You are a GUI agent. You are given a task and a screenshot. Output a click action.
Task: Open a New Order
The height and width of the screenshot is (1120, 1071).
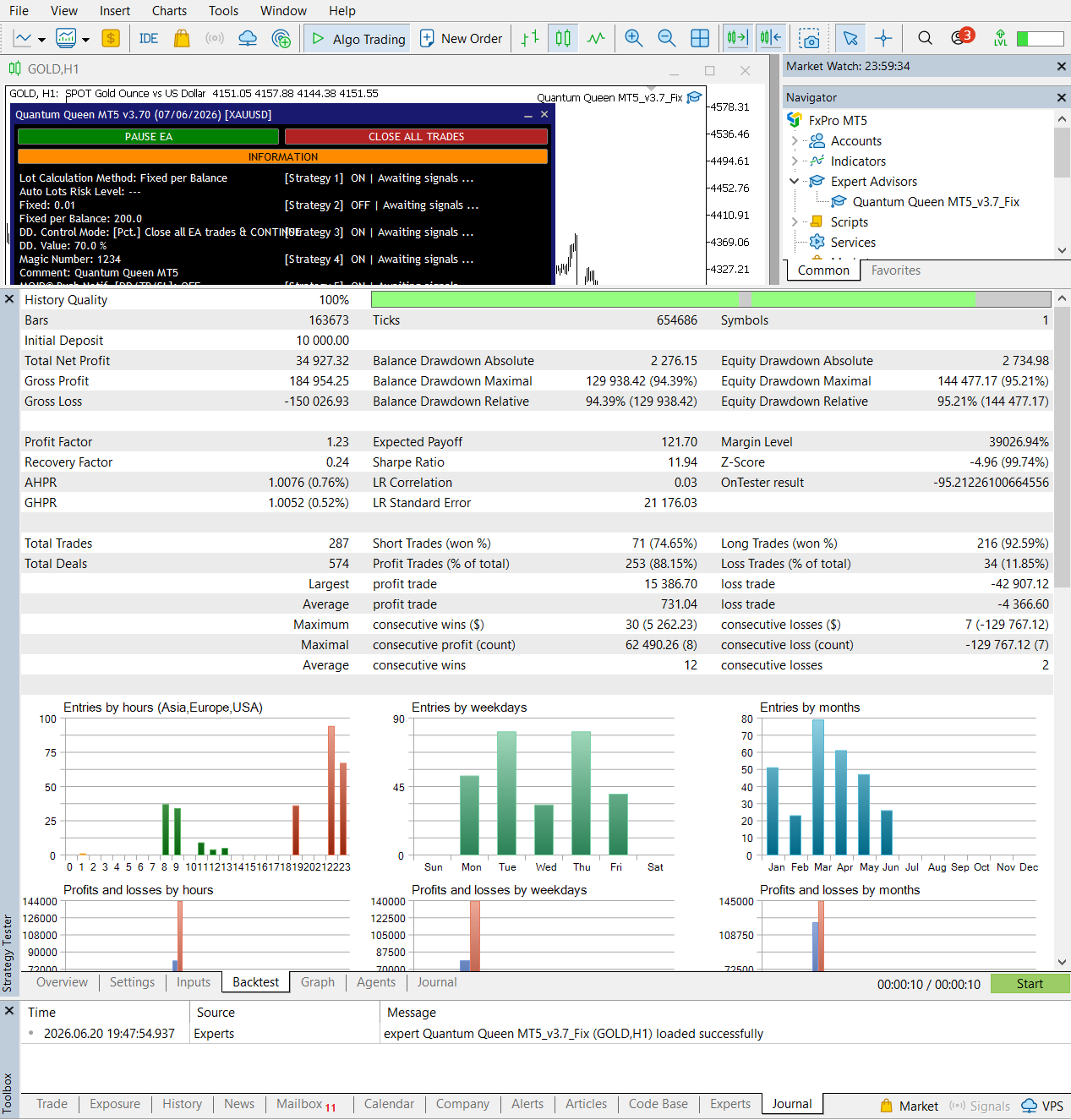point(462,38)
